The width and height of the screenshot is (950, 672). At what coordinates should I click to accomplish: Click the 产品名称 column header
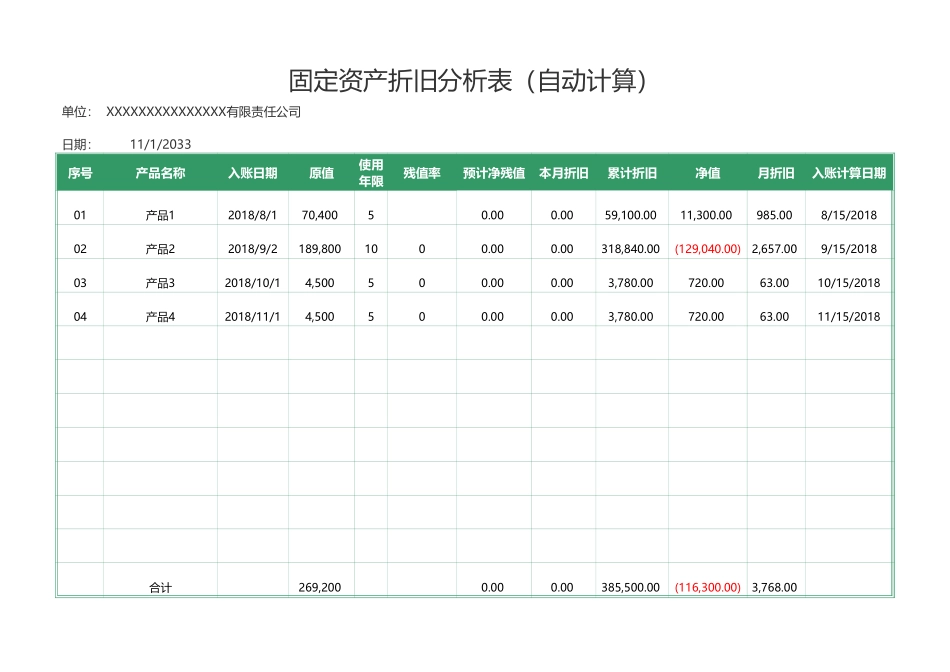[x=160, y=173]
